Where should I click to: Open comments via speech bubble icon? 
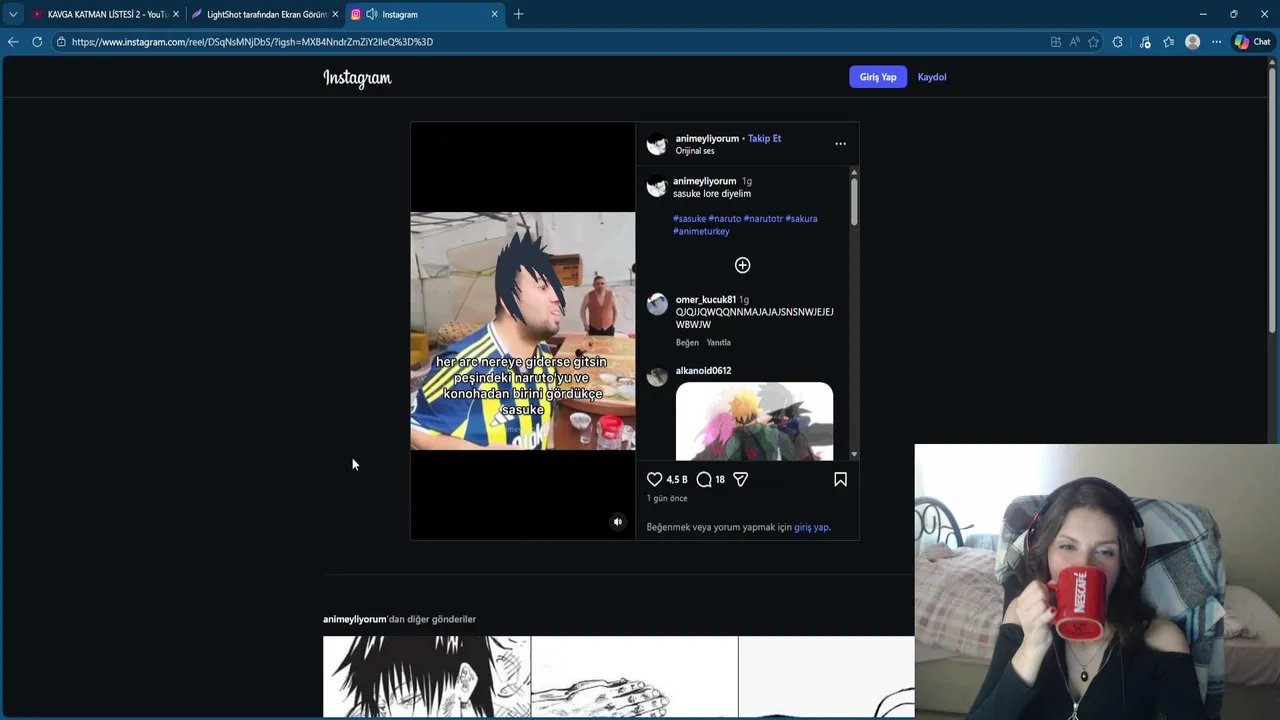704,479
